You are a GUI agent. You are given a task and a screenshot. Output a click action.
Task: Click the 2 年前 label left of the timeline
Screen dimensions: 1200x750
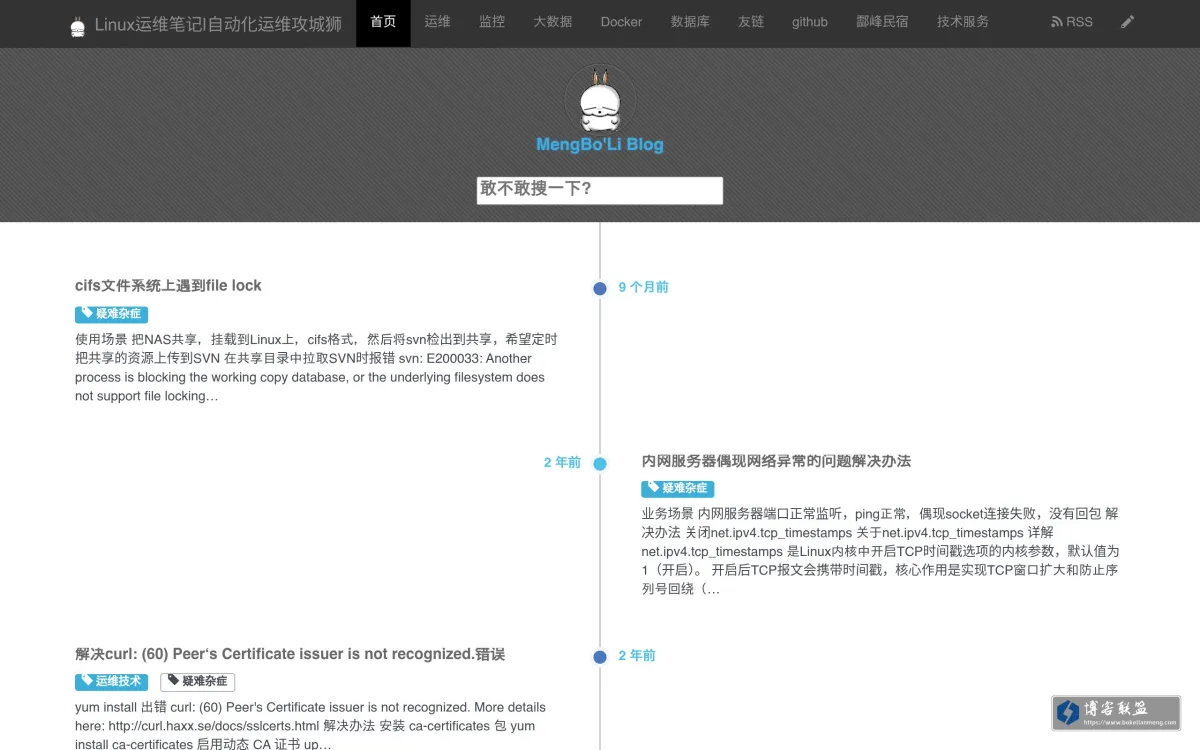tap(562, 463)
